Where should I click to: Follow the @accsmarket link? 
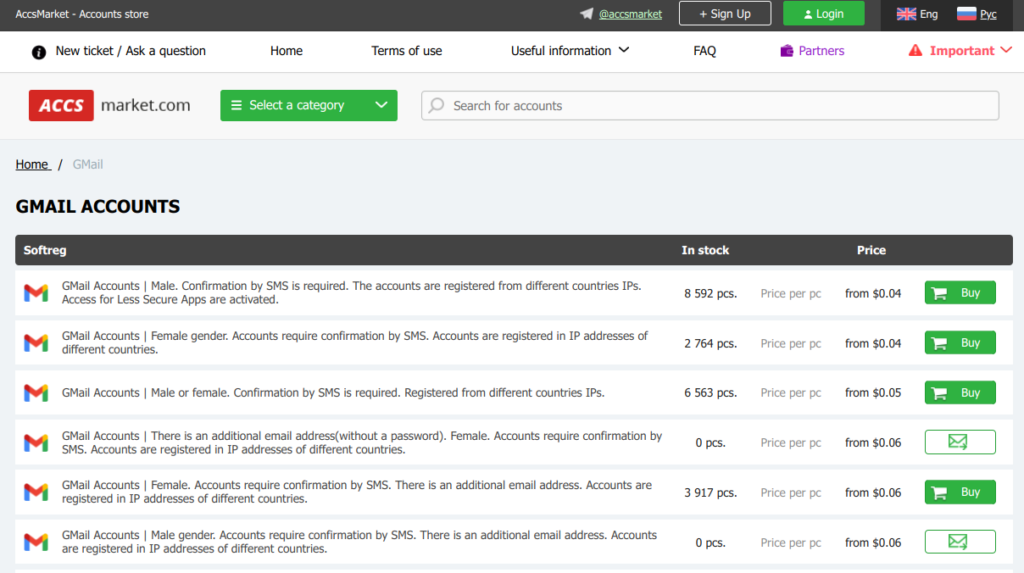(x=630, y=14)
